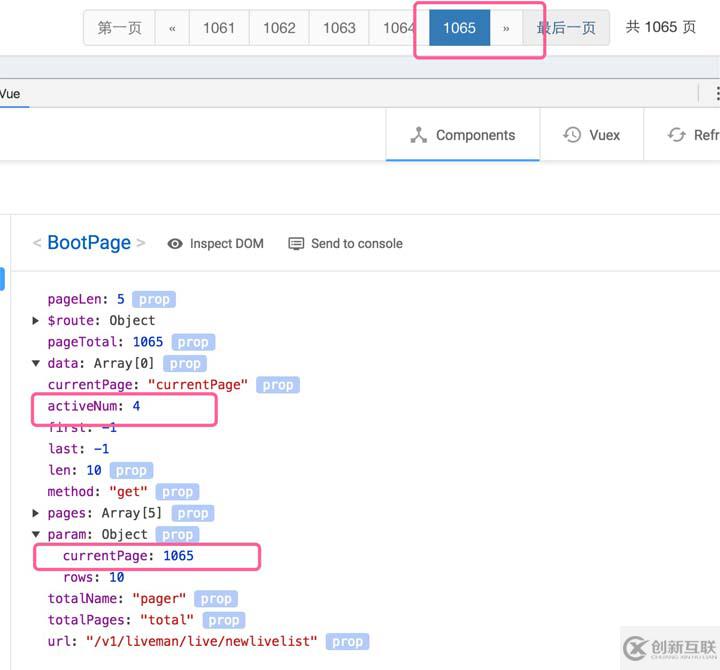Click the Send to console icon

click(x=296, y=243)
